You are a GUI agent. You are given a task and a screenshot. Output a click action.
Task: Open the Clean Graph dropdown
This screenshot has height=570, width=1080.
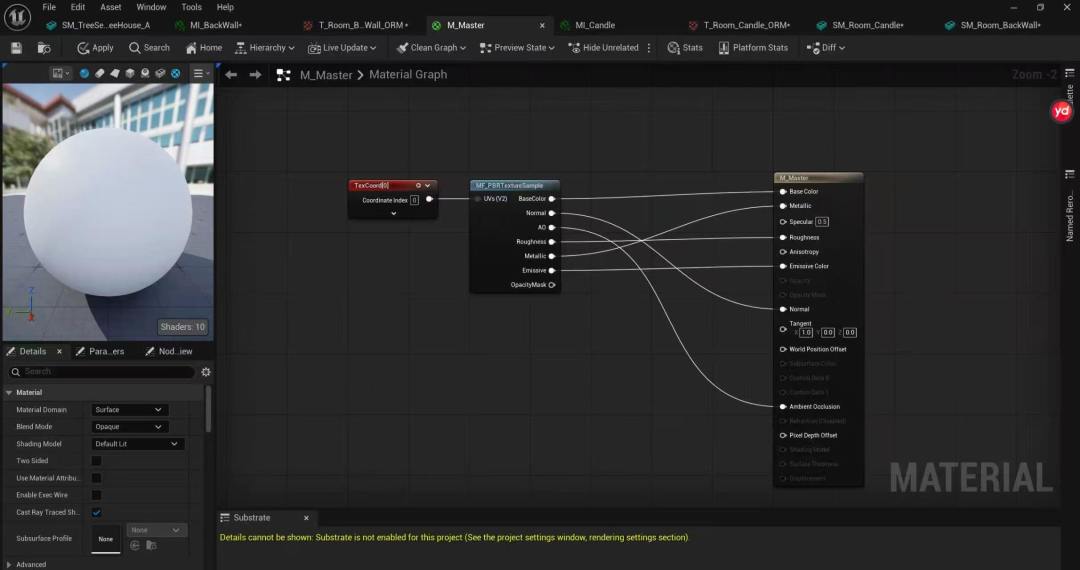coord(431,48)
